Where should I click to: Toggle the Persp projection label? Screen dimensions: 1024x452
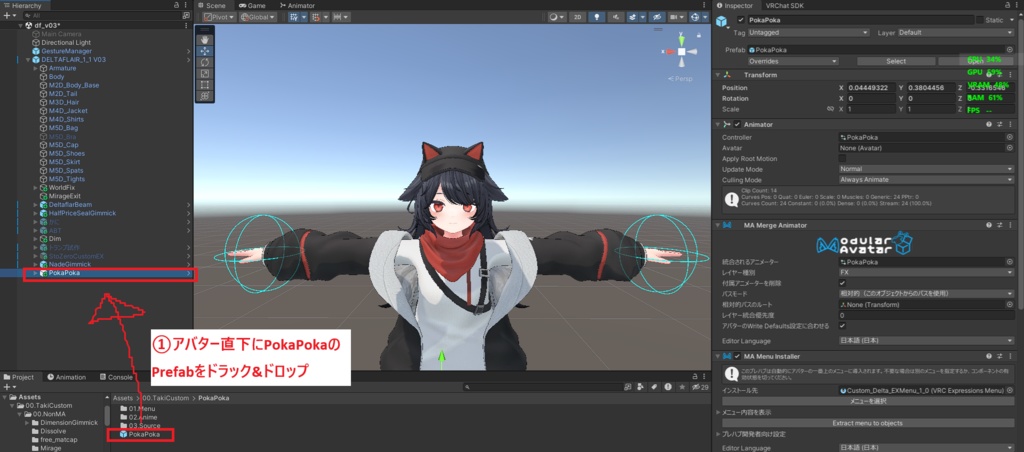[x=681, y=79]
